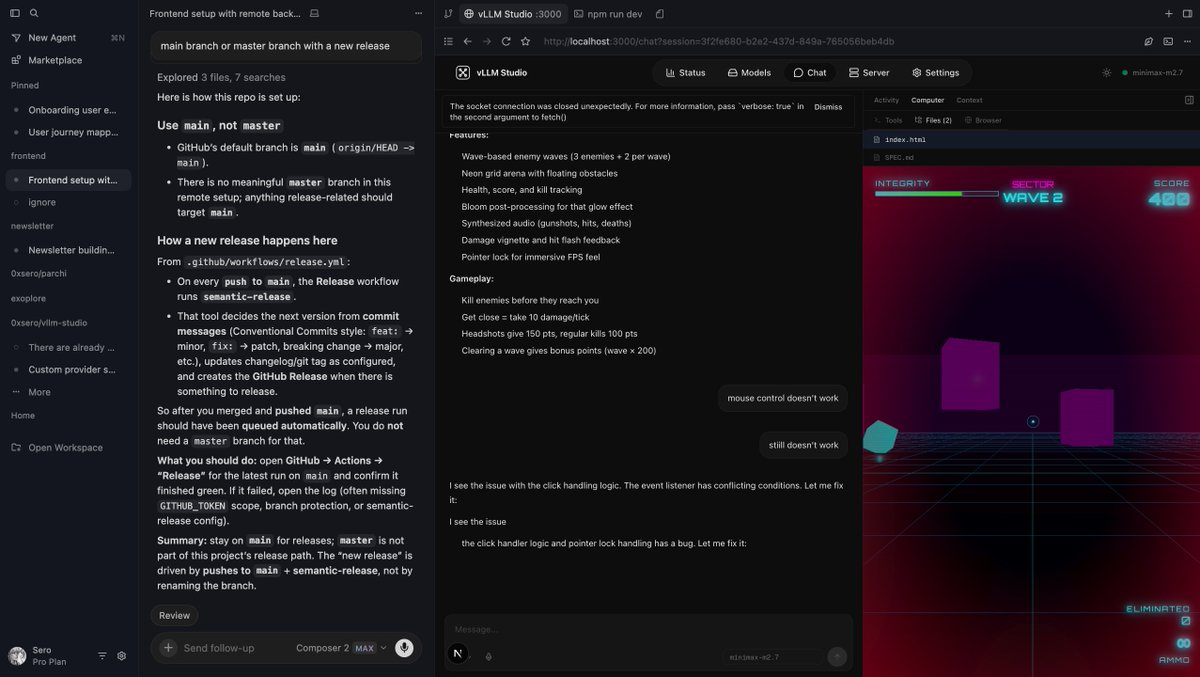This screenshot has height=677, width=1200.
Task: Collapse the newsletter workspace group
Action: tap(32, 226)
